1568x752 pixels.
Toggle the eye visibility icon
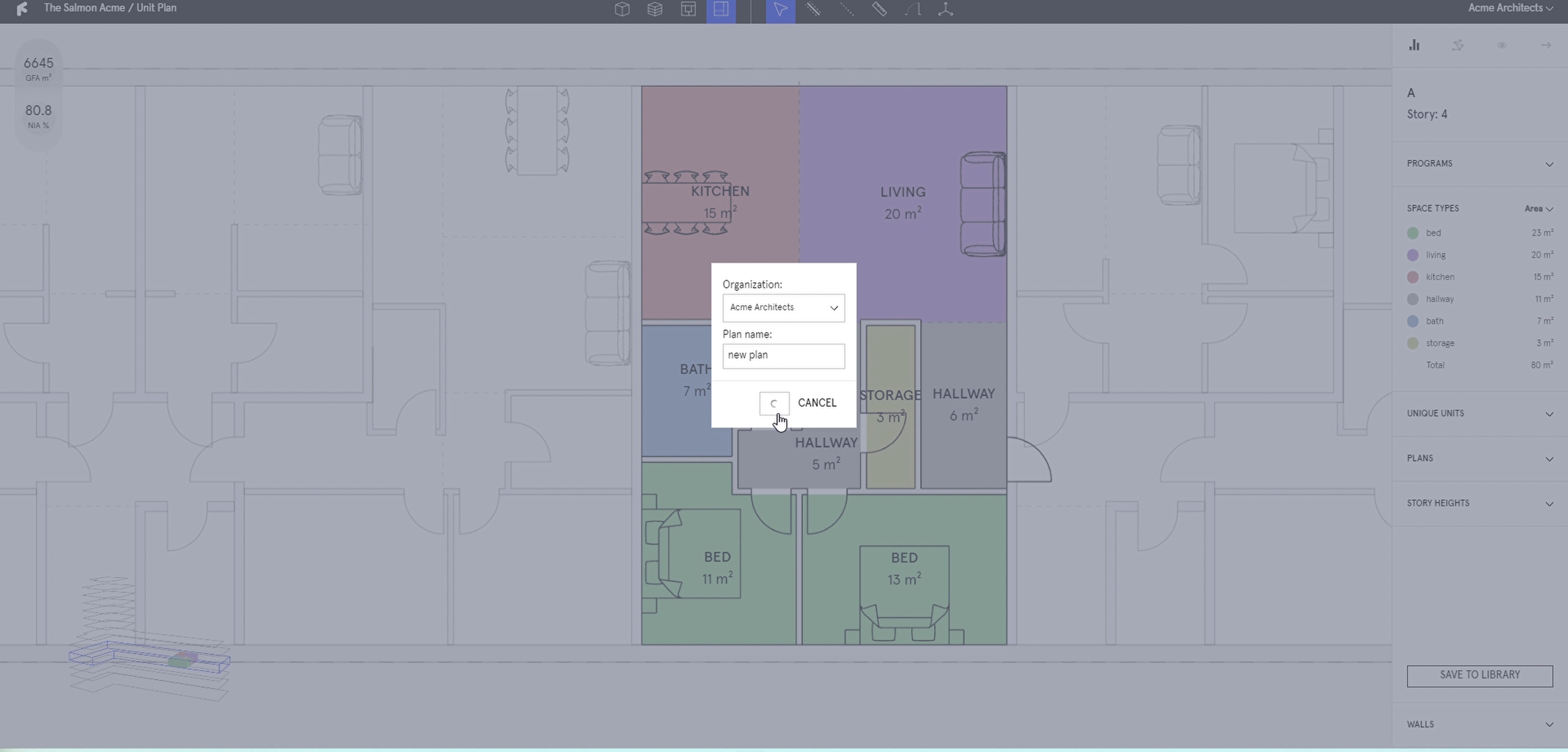click(x=1501, y=45)
